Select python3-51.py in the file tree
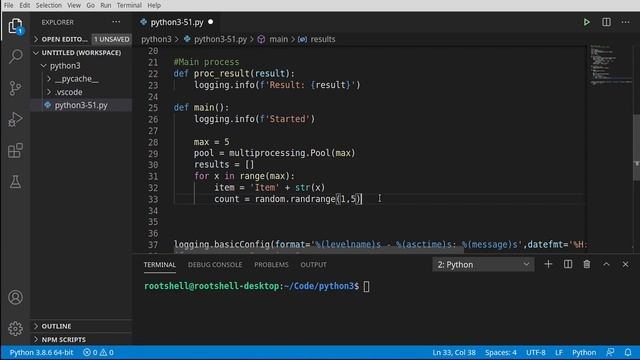The width and height of the screenshot is (640, 360). (81, 105)
